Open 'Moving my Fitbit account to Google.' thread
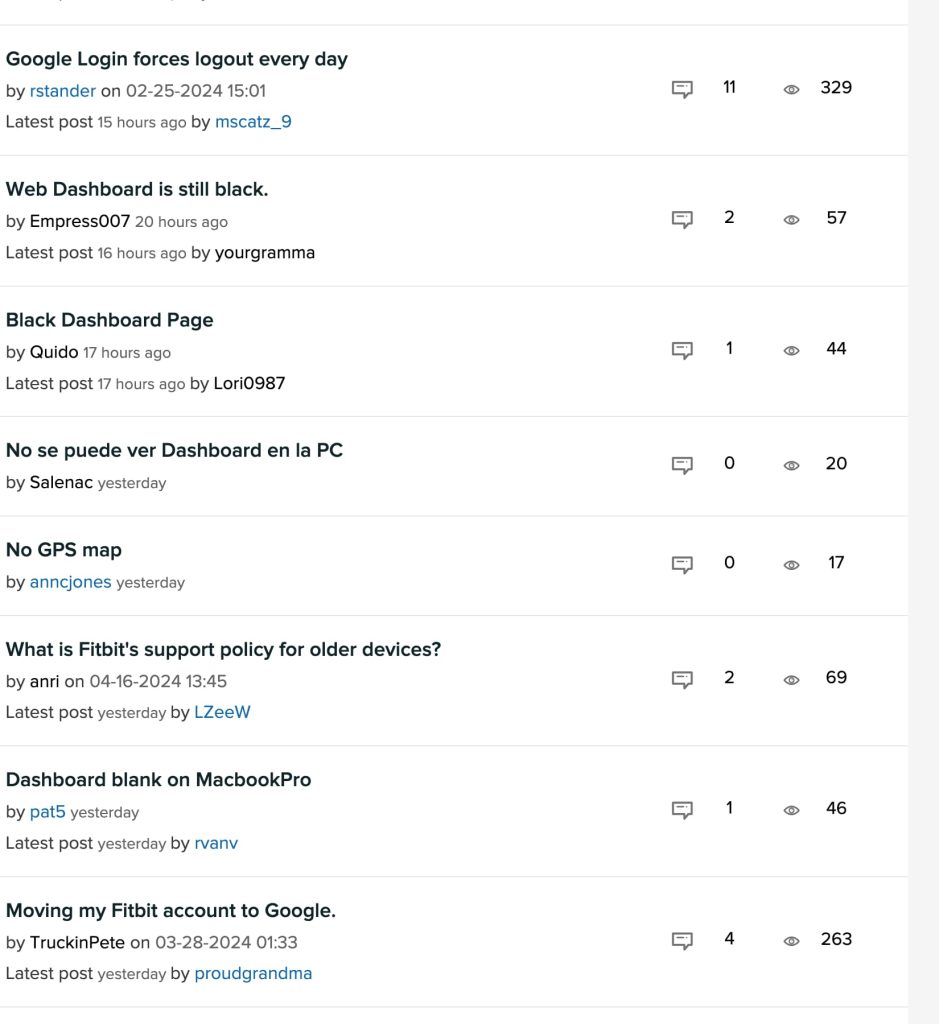Screen dimensions: 939x1024 170,910
